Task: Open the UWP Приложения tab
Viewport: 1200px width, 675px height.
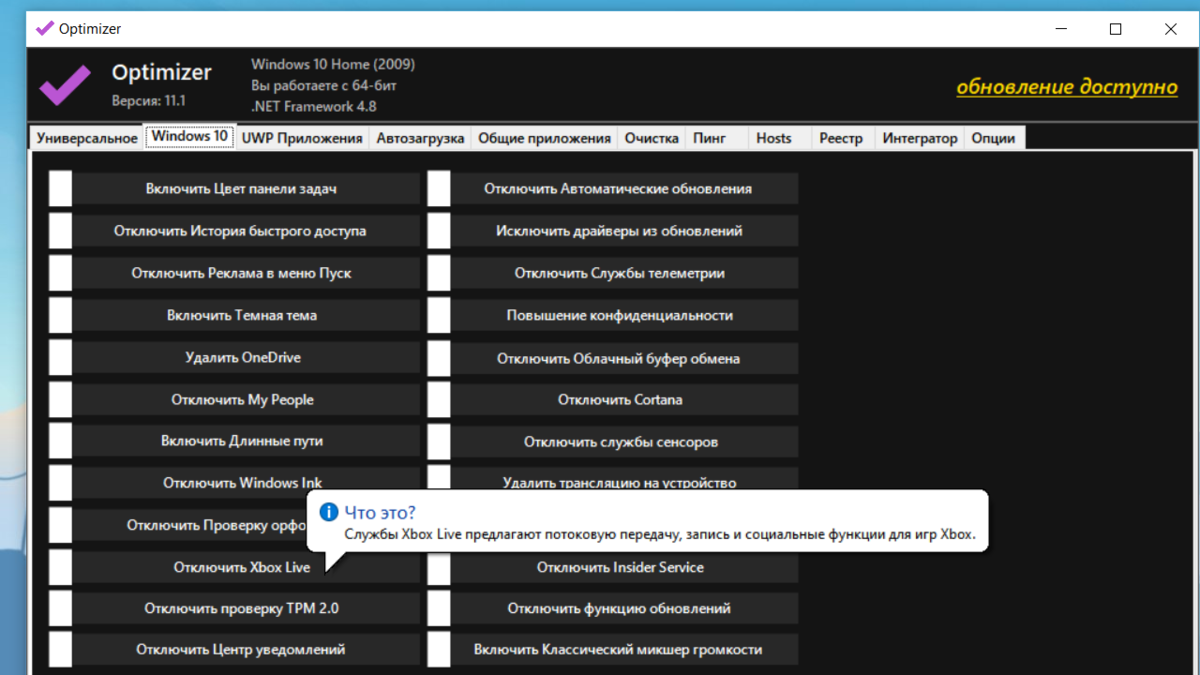Action: pos(302,139)
